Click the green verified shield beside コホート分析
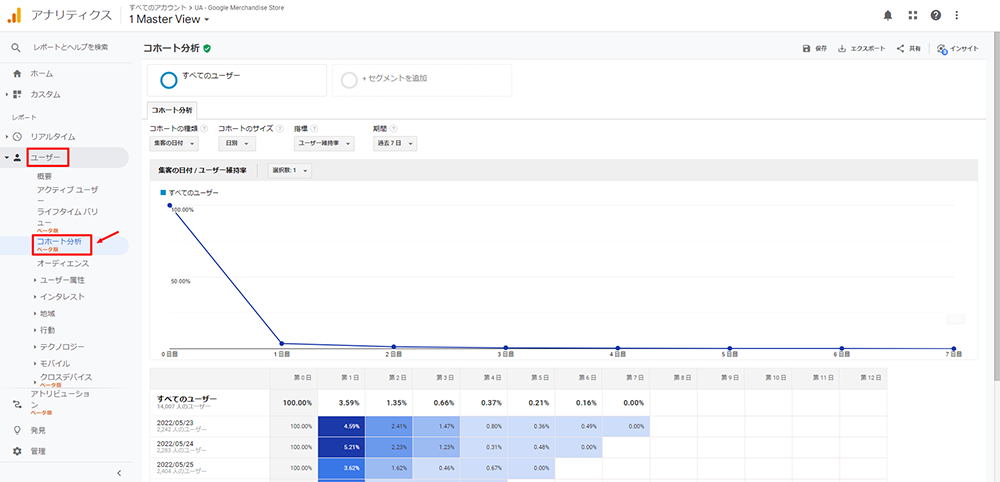 (x=207, y=48)
